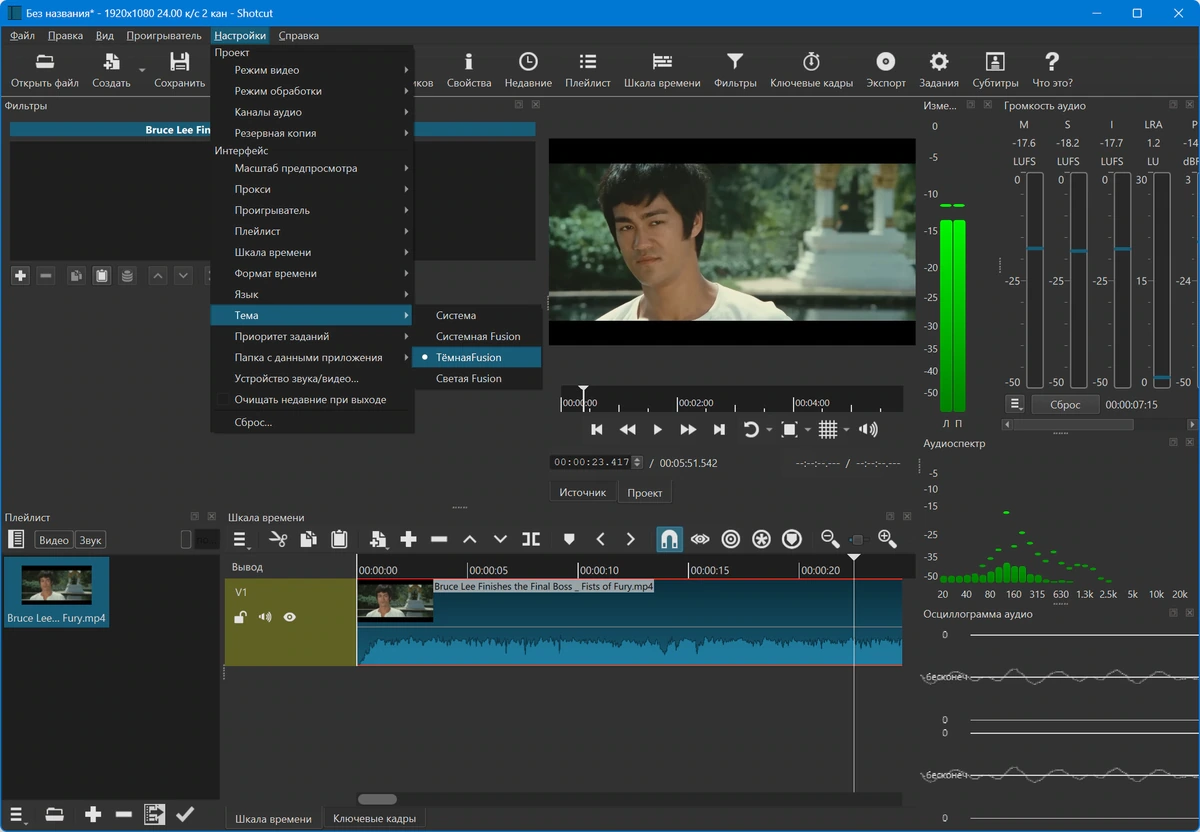
Task: Zoom out the timeline with magnifier minus
Action: [830, 539]
